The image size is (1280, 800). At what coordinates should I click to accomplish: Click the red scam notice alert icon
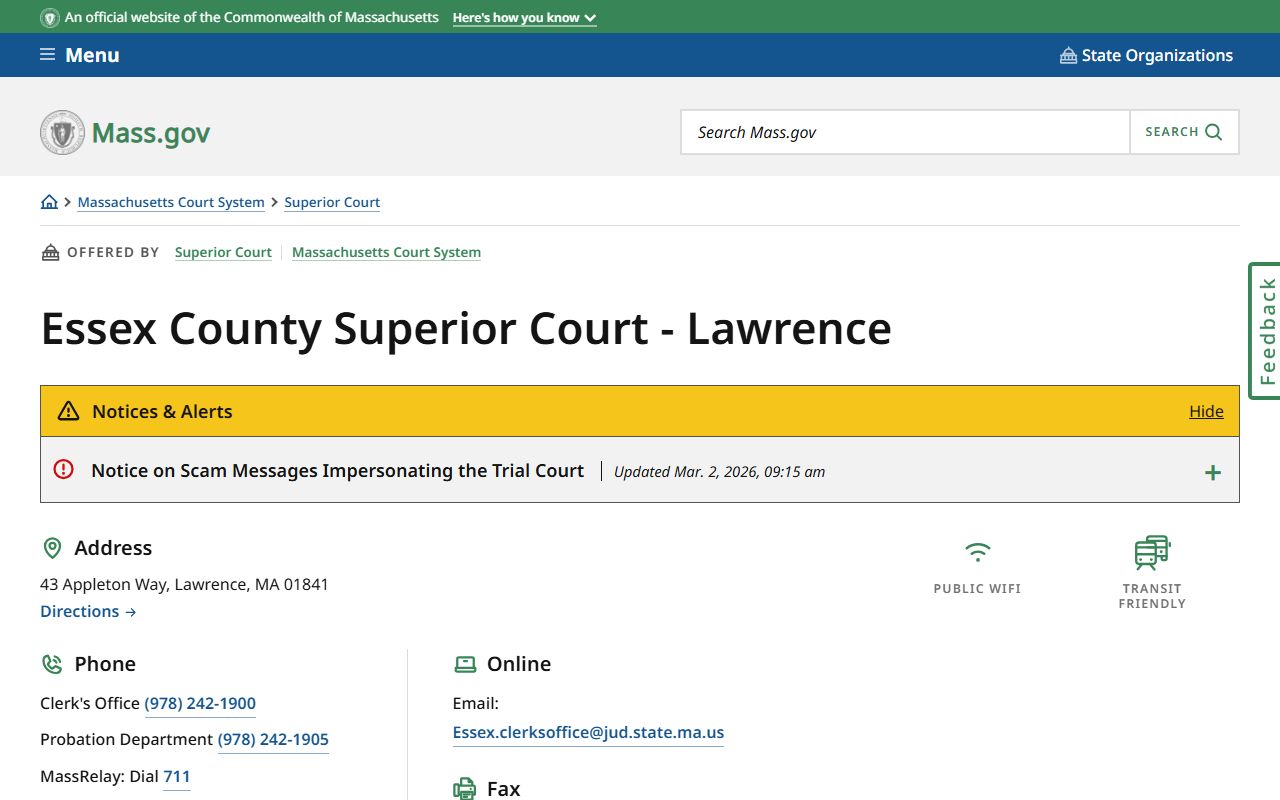click(x=63, y=469)
